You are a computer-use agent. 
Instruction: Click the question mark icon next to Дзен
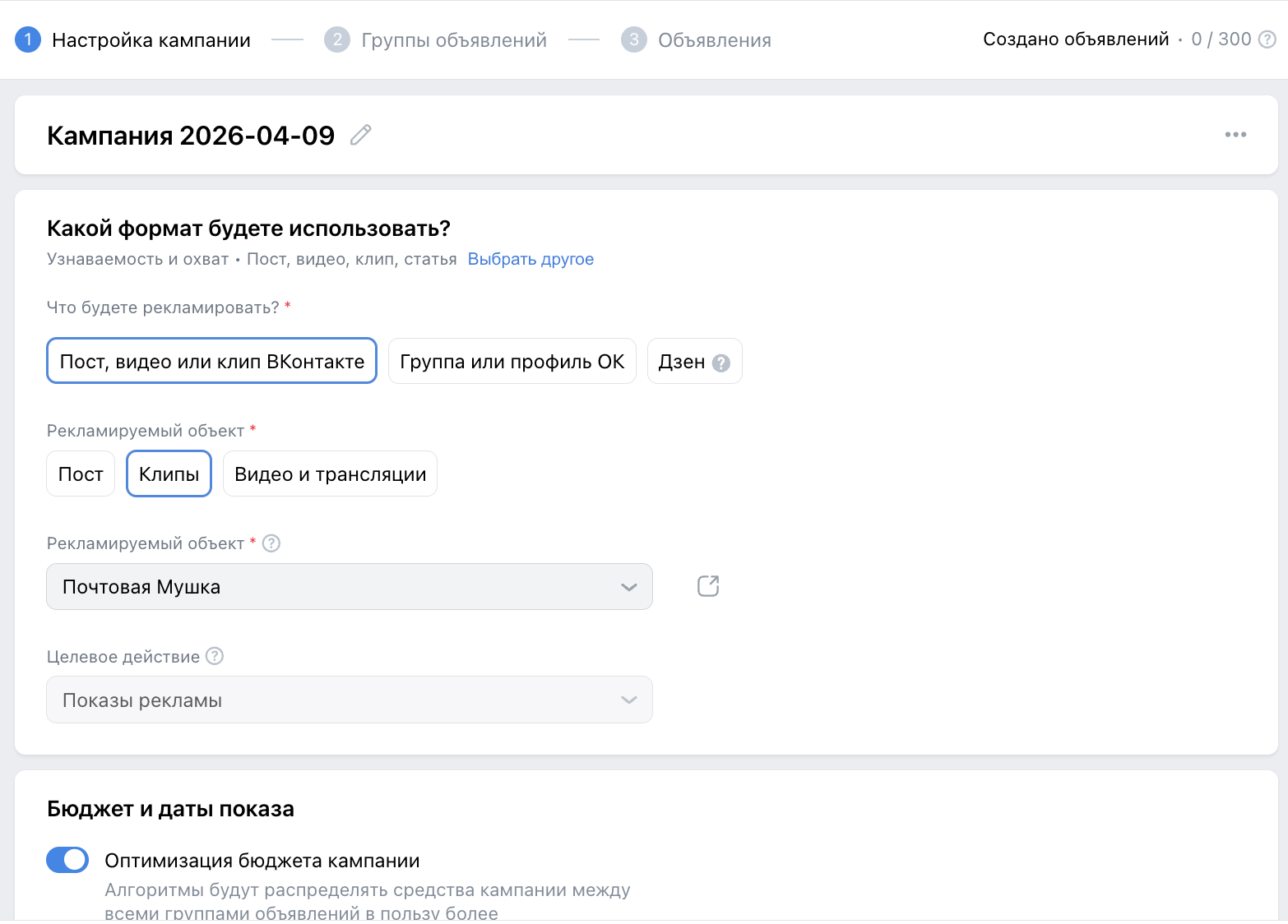tap(720, 361)
